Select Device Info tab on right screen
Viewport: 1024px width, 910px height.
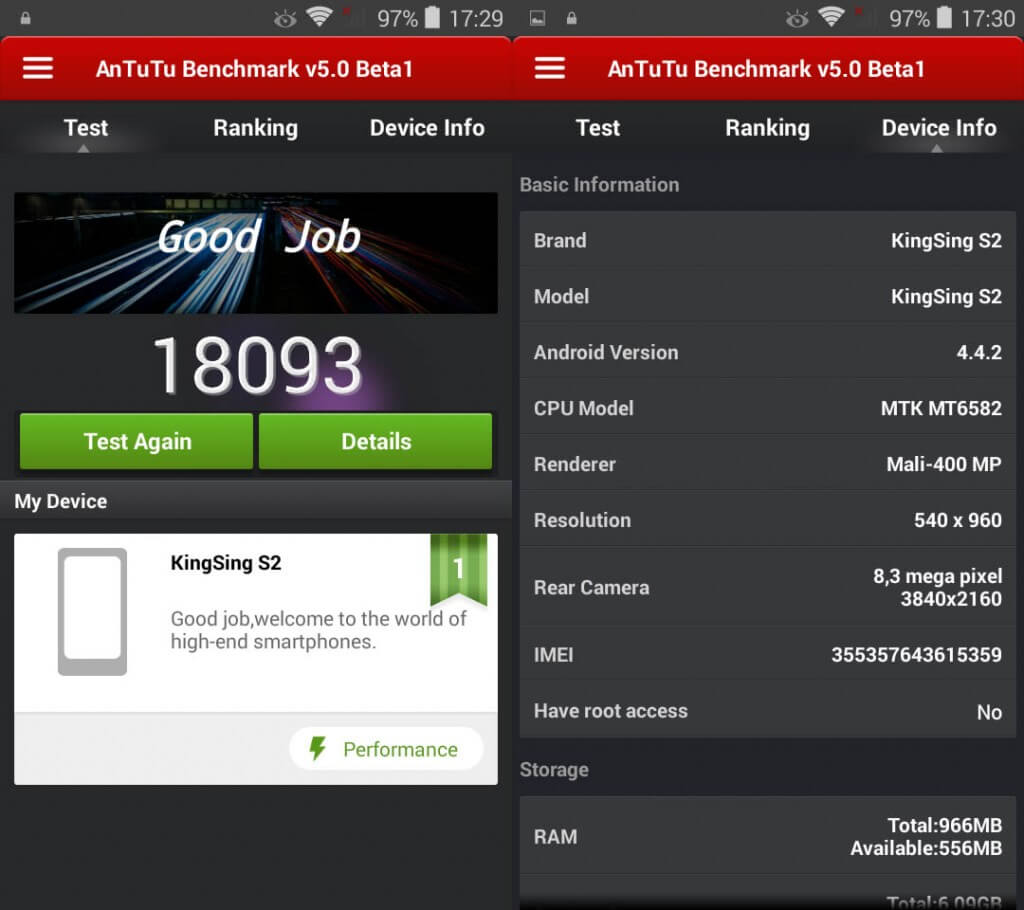point(939,128)
